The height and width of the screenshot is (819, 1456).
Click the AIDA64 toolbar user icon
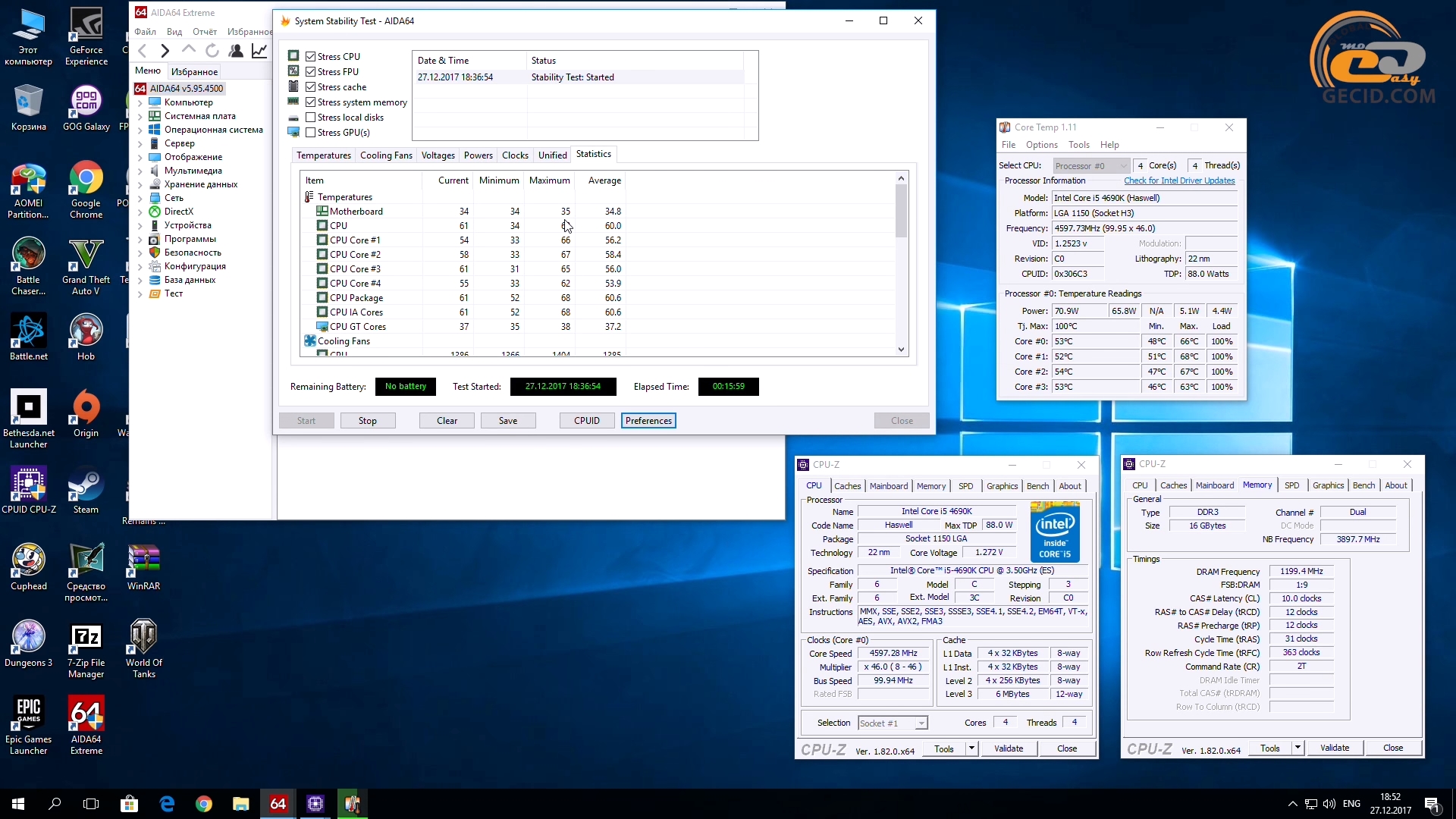[x=236, y=51]
